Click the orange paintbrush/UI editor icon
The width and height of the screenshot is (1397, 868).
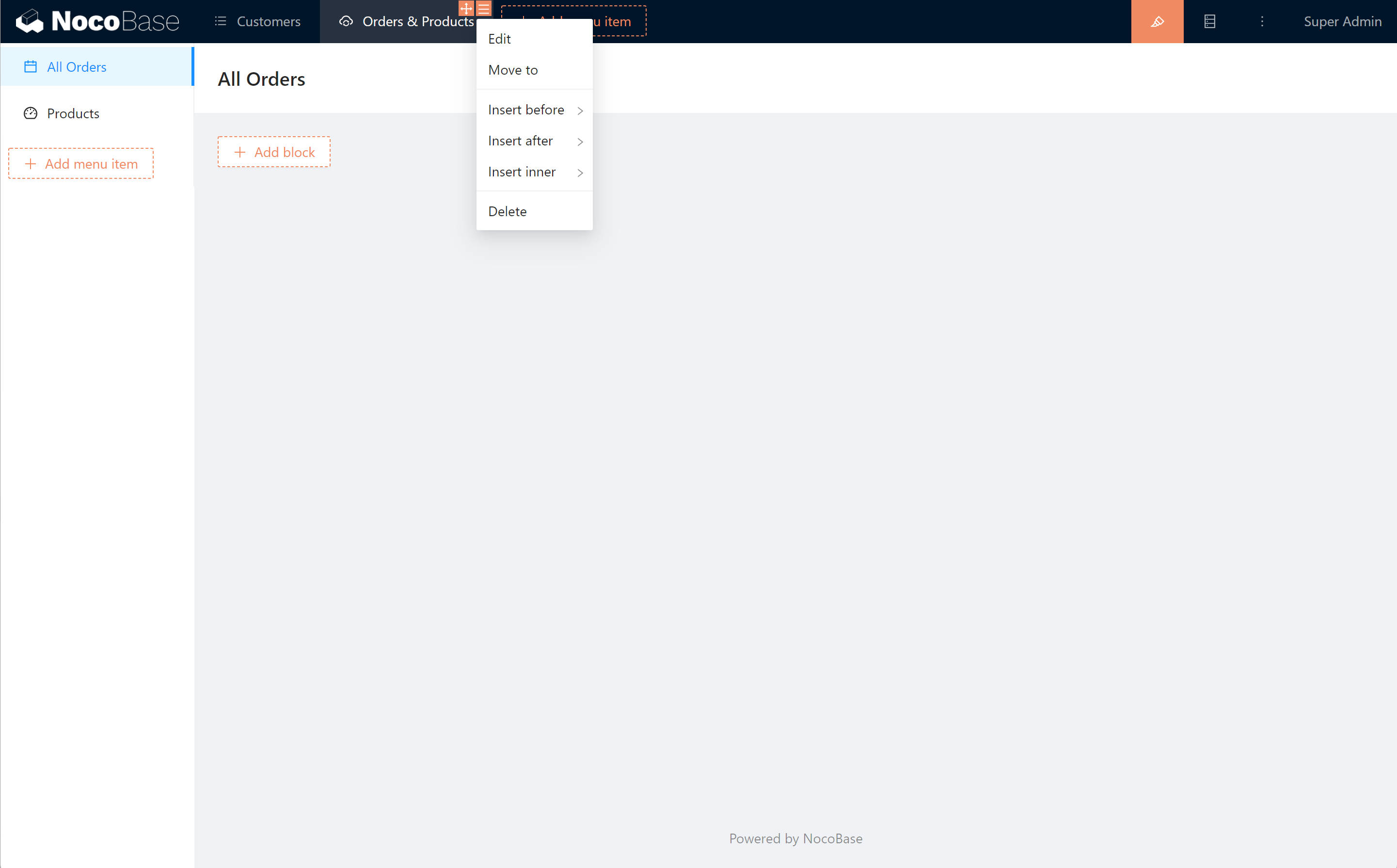pyautogui.click(x=1156, y=22)
